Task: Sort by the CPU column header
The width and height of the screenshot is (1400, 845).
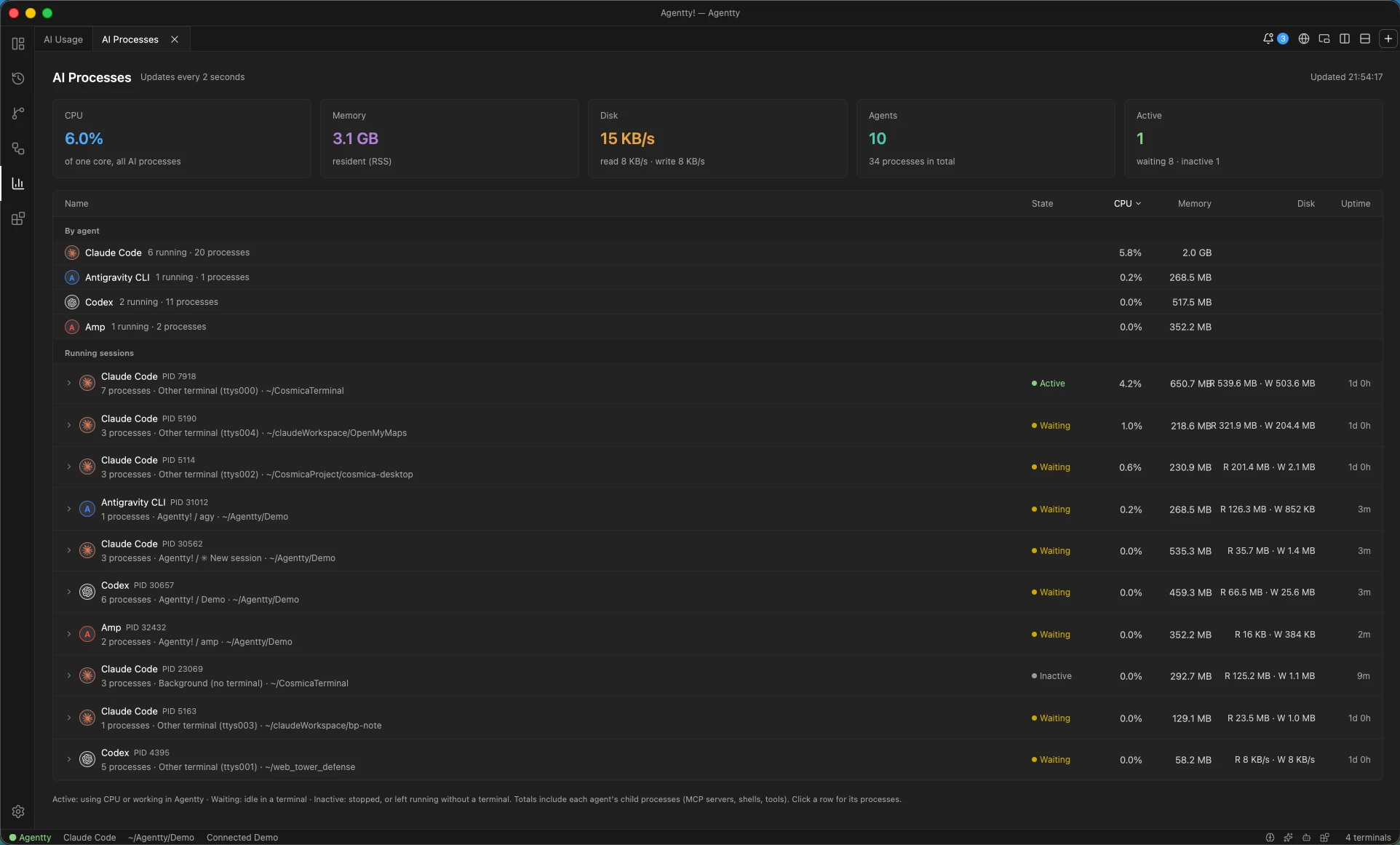Action: [1127, 204]
